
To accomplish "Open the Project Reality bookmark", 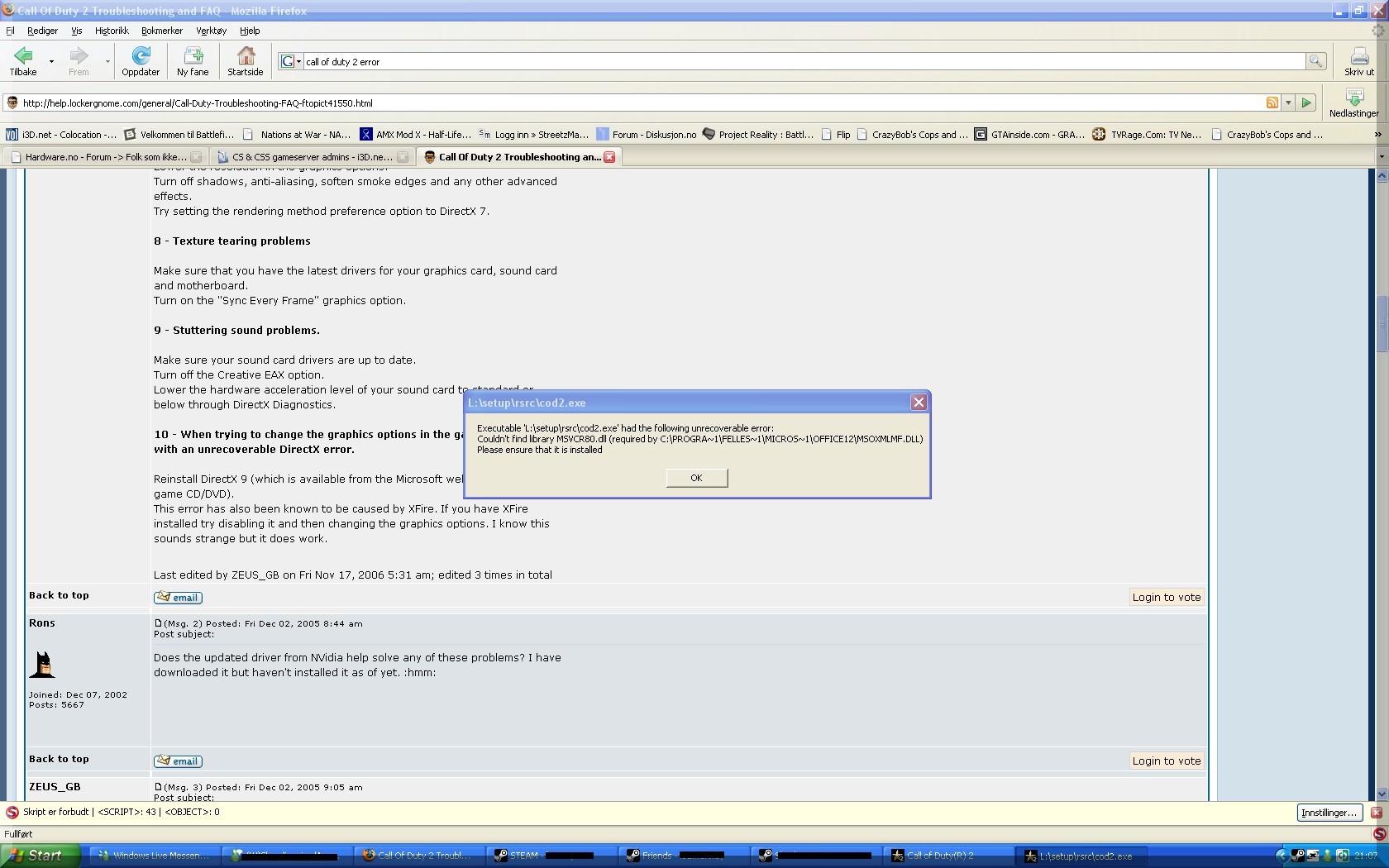I will [758, 134].
